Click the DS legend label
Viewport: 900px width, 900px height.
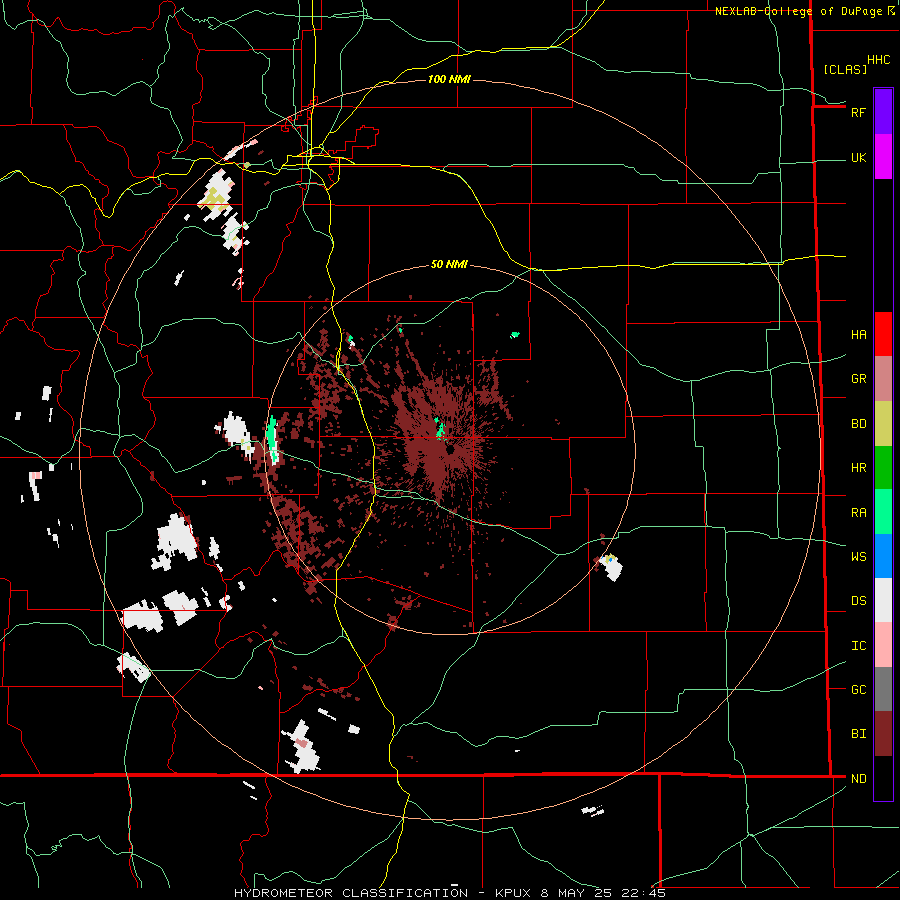click(x=858, y=601)
